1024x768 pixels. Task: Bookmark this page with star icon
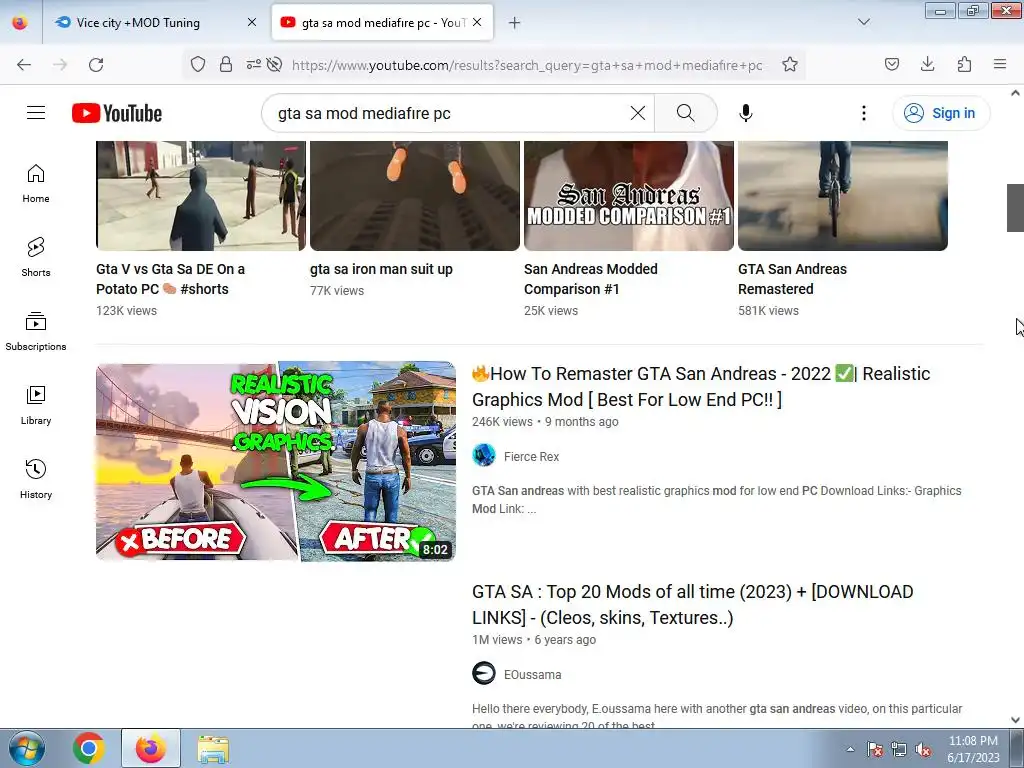click(x=790, y=64)
